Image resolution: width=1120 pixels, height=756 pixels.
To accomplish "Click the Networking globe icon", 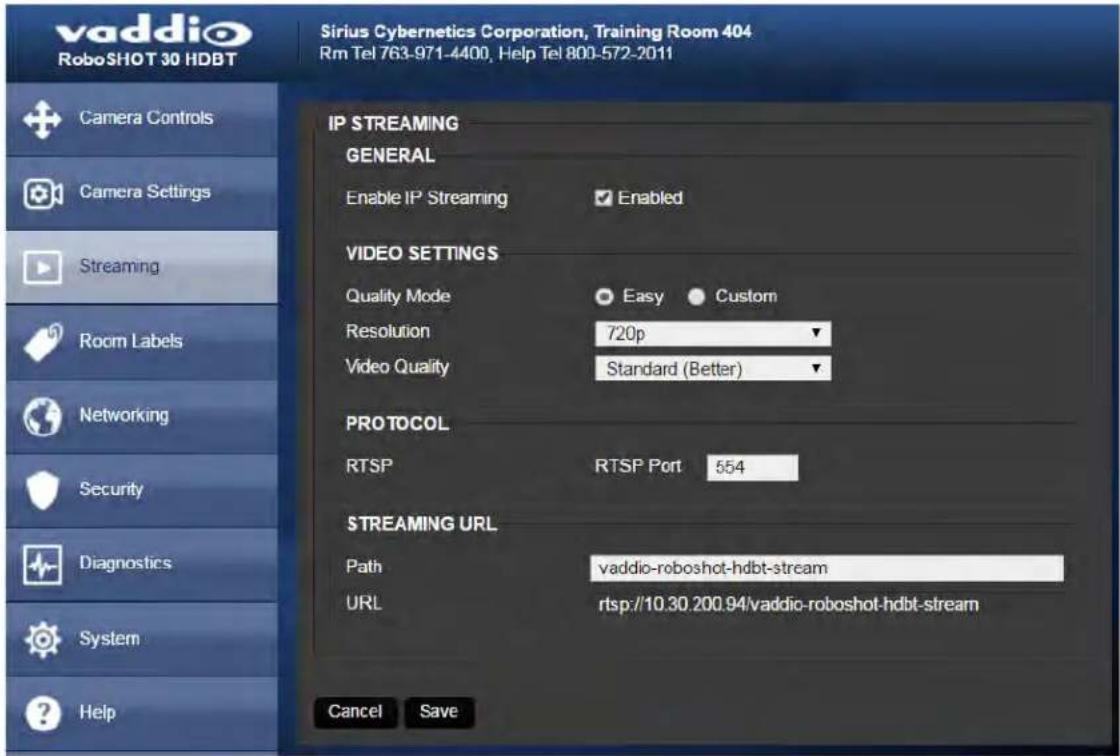I will point(43,417).
